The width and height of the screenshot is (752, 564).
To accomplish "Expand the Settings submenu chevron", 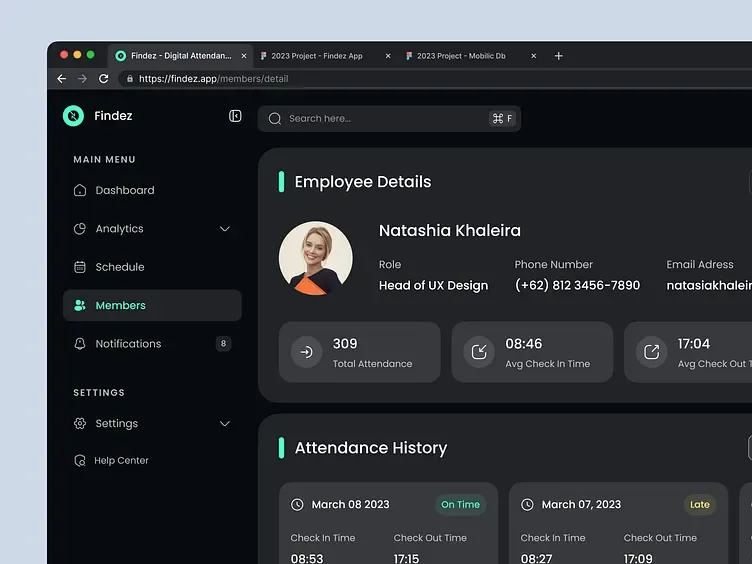I will pyautogui.click(x=224, y=423).
